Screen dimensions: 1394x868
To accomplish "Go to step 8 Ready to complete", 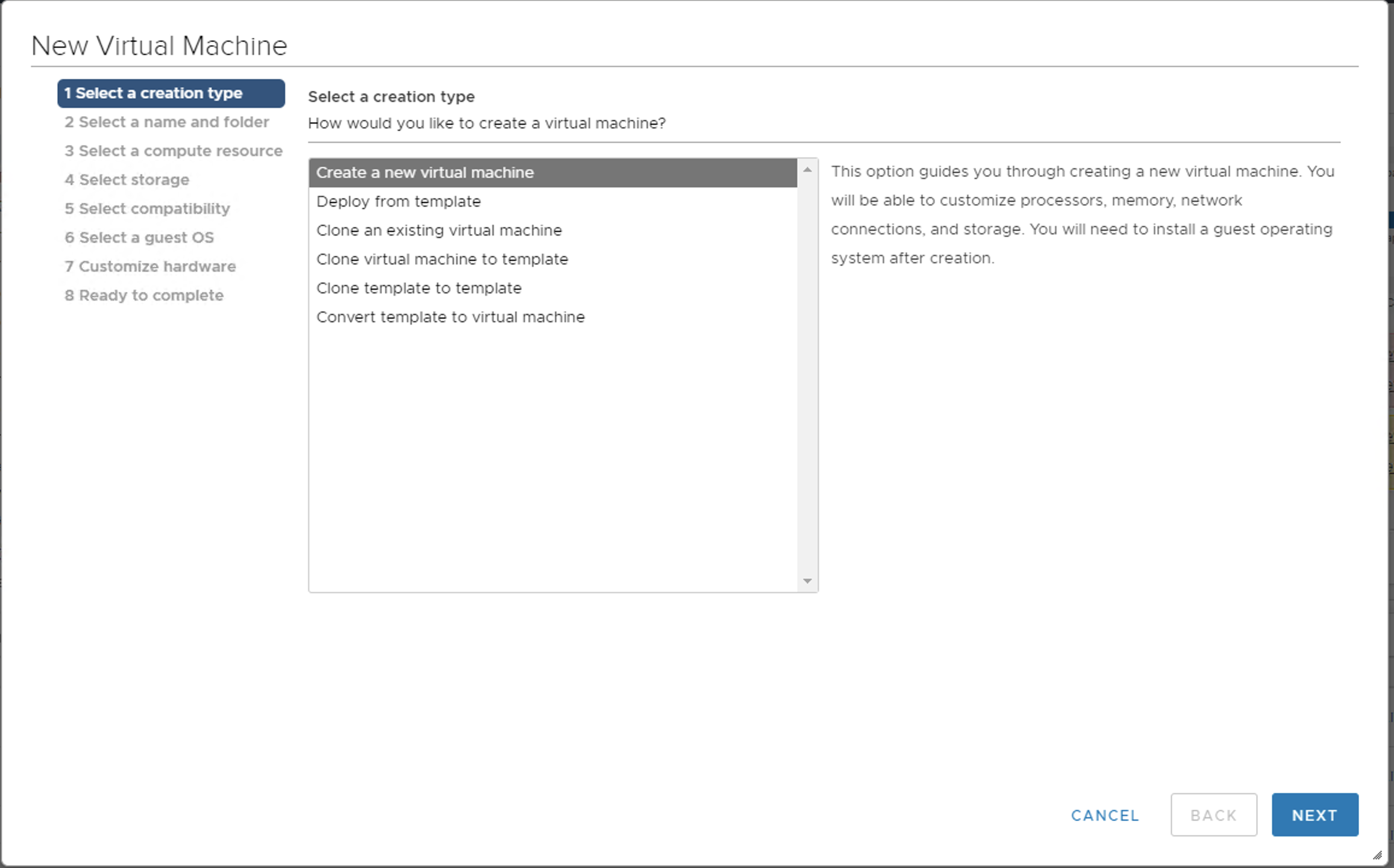I will click(144, 296).
